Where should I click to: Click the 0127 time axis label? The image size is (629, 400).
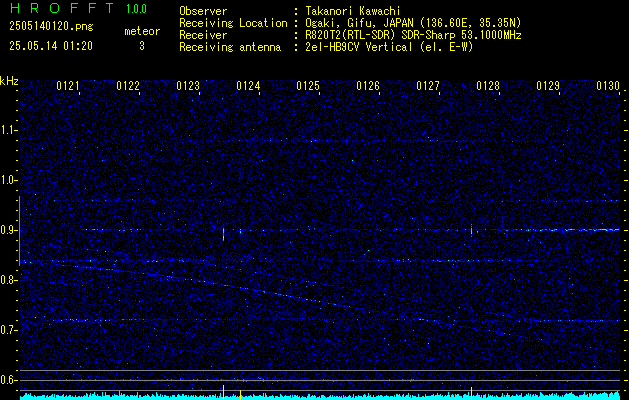pyautogui.click(x=428, y=86)
